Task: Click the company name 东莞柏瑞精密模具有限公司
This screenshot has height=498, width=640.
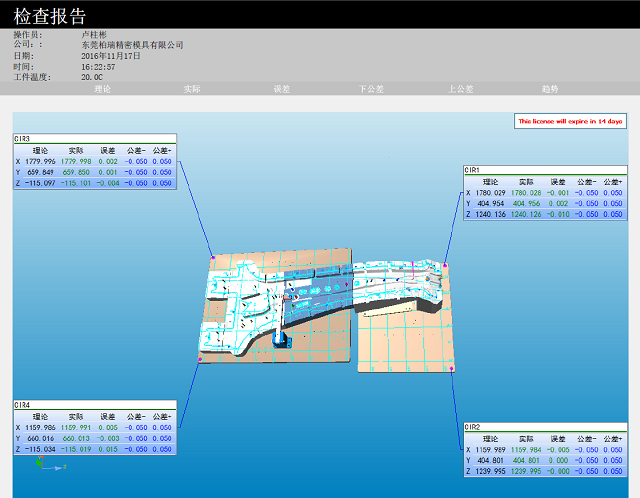Action: click(x=132, y=45)
